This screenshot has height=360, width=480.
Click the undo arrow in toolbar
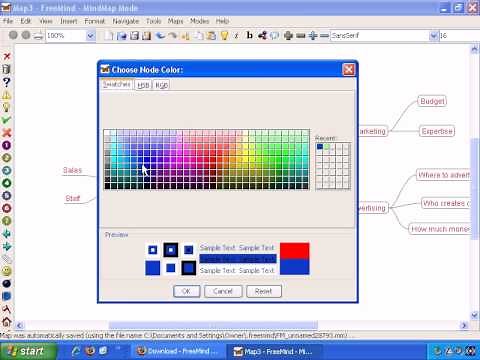click(160, 35)
